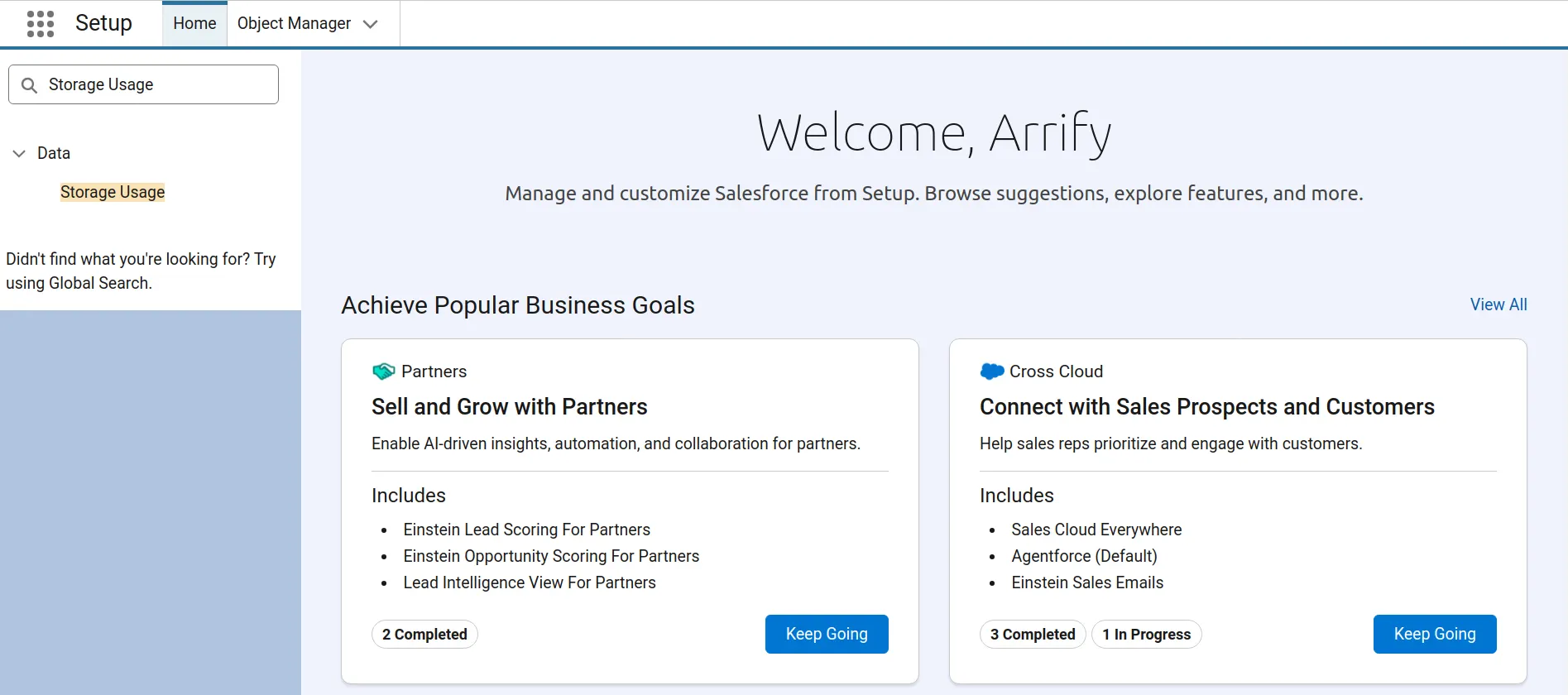Click Connect with Sales Prospects and Customers heading
Viewport: 1568px width, 695px height.
point(1206,407)
